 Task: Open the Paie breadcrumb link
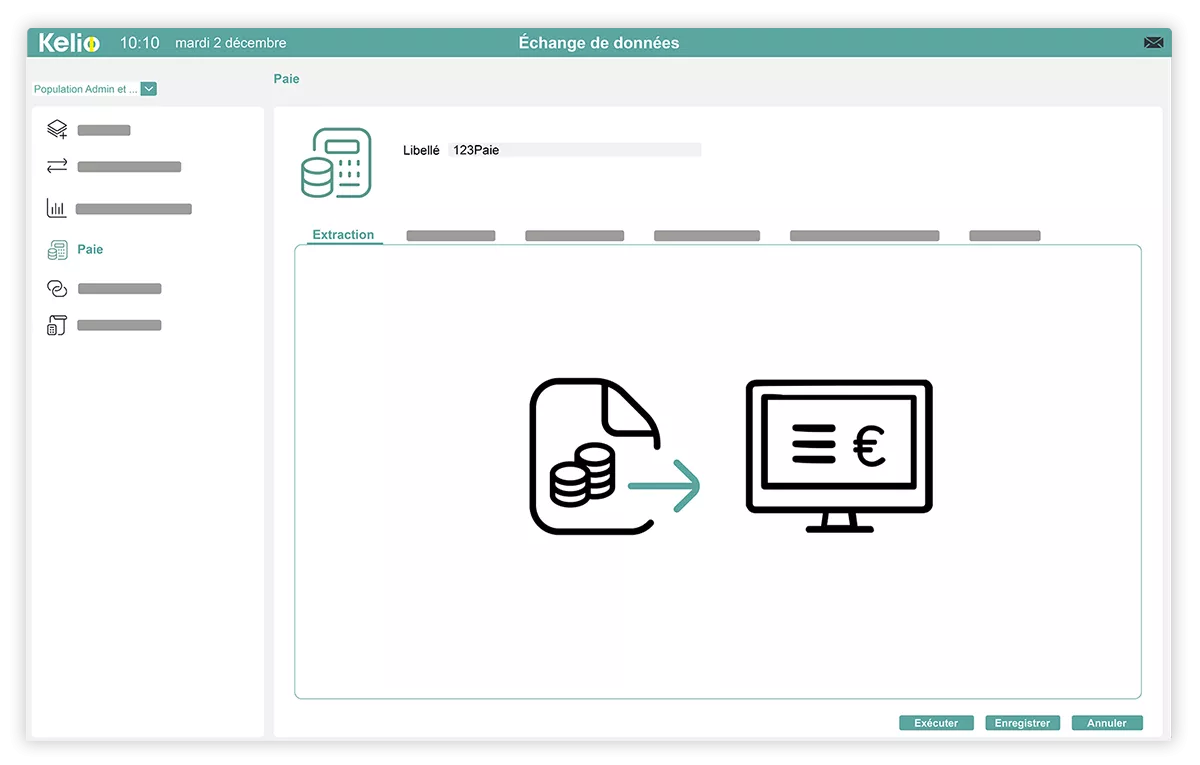tap(286, 78)
